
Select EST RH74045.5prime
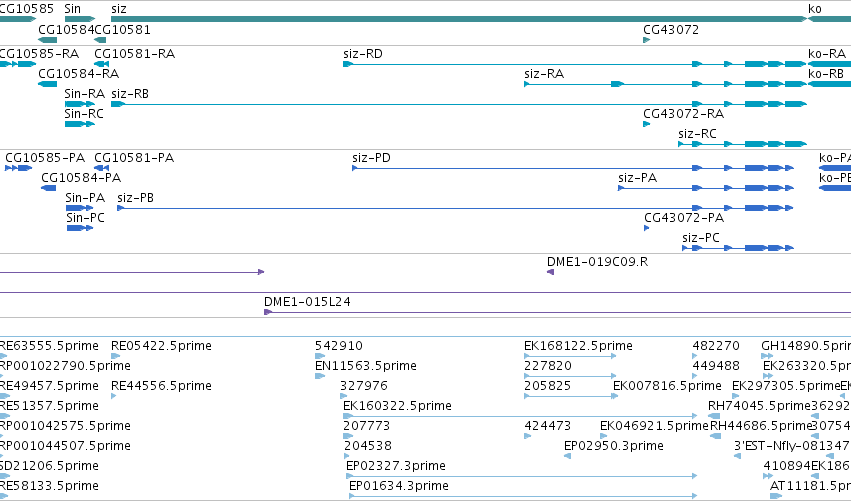point(759,406)
